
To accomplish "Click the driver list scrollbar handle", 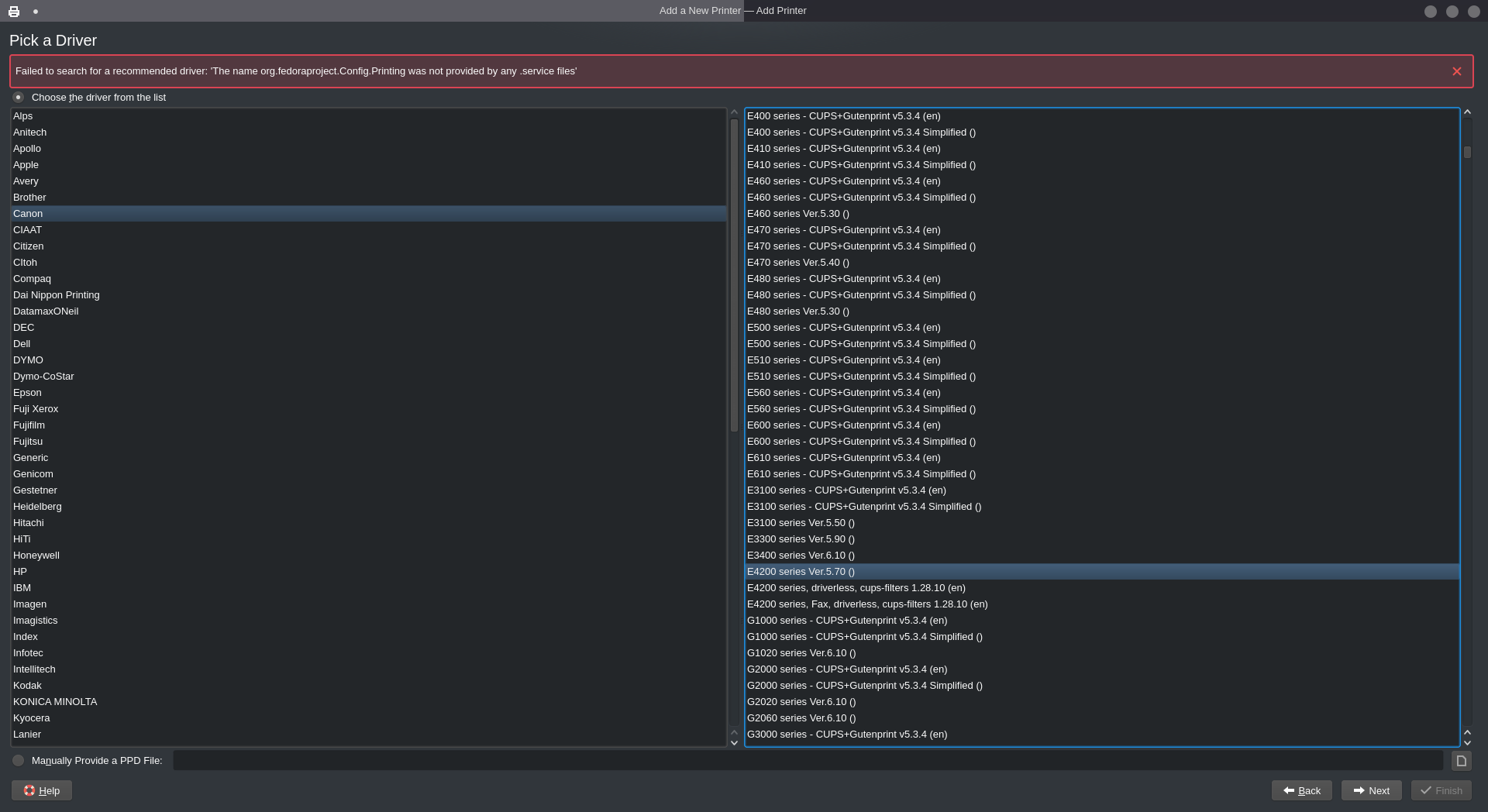I will click(x=1467, y=153).
